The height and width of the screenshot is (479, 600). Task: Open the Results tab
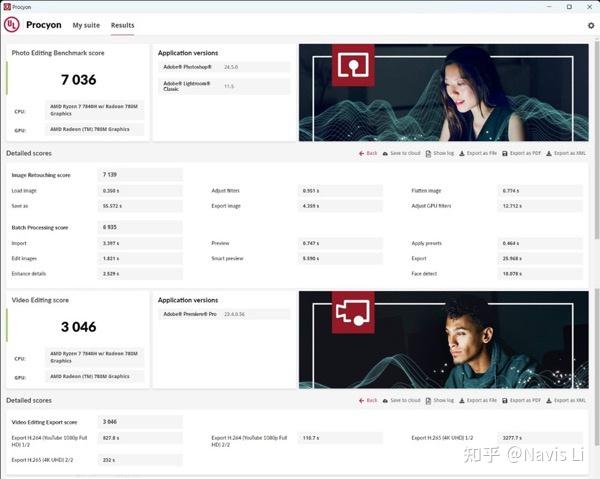[122, 25]
